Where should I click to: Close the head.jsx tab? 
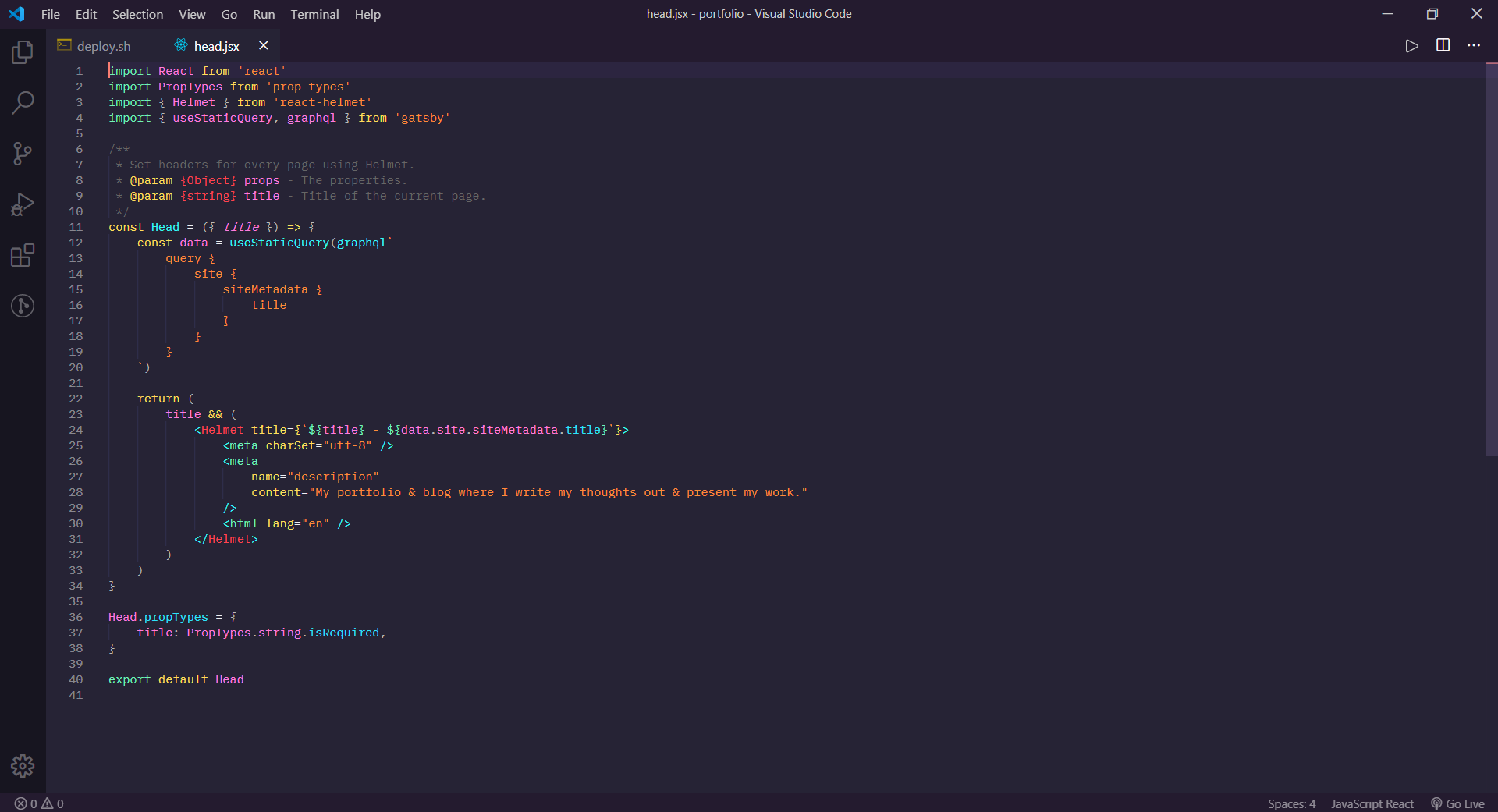coord(263,45)
